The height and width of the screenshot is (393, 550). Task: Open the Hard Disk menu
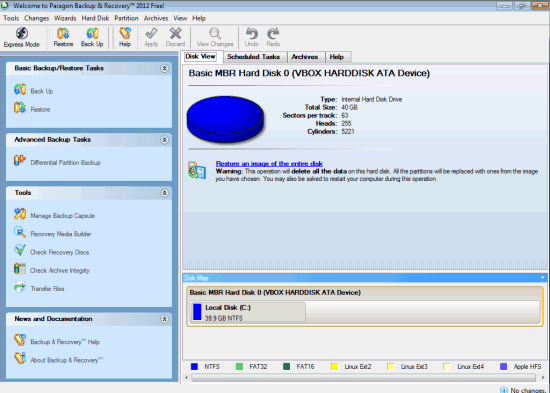pyautogui.click(x=95, y=18)
